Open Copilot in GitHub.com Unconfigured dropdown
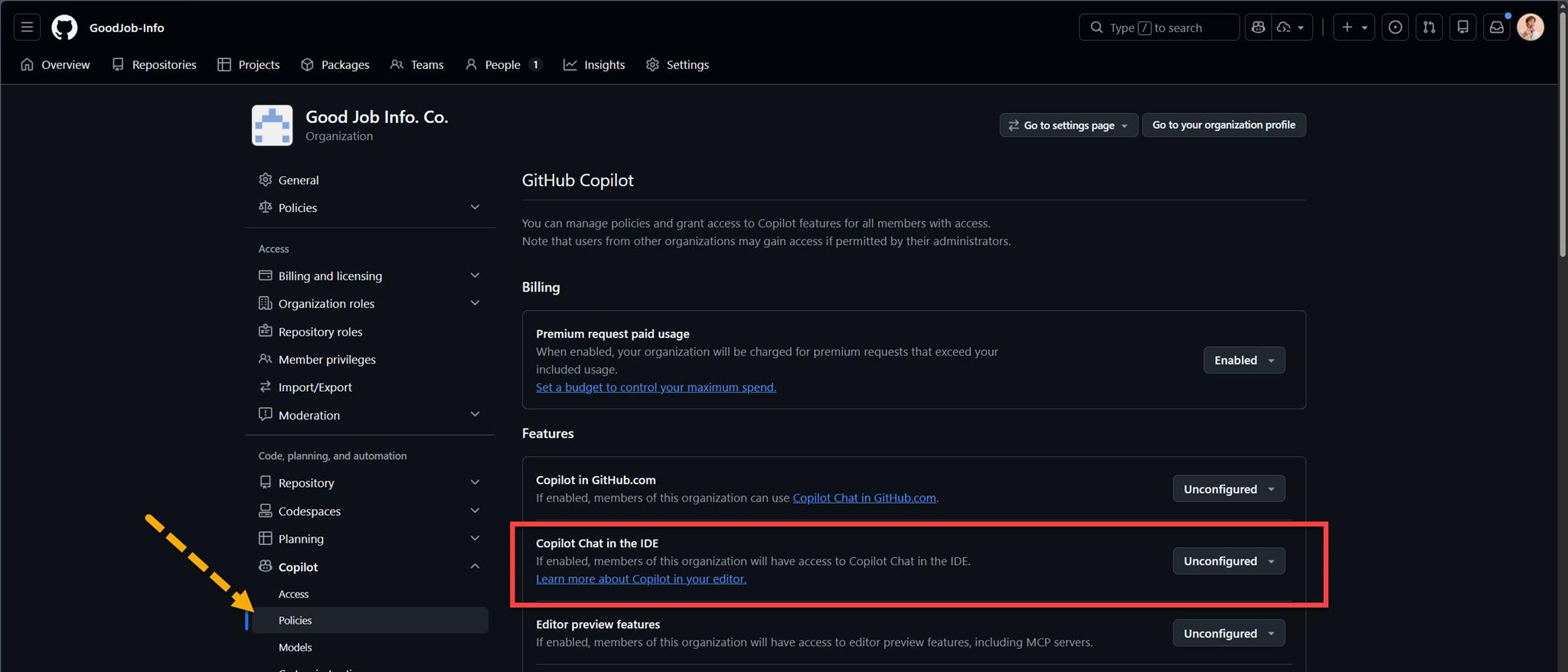Screen dimensions: 1568x672 click(x=1228, y=489)
